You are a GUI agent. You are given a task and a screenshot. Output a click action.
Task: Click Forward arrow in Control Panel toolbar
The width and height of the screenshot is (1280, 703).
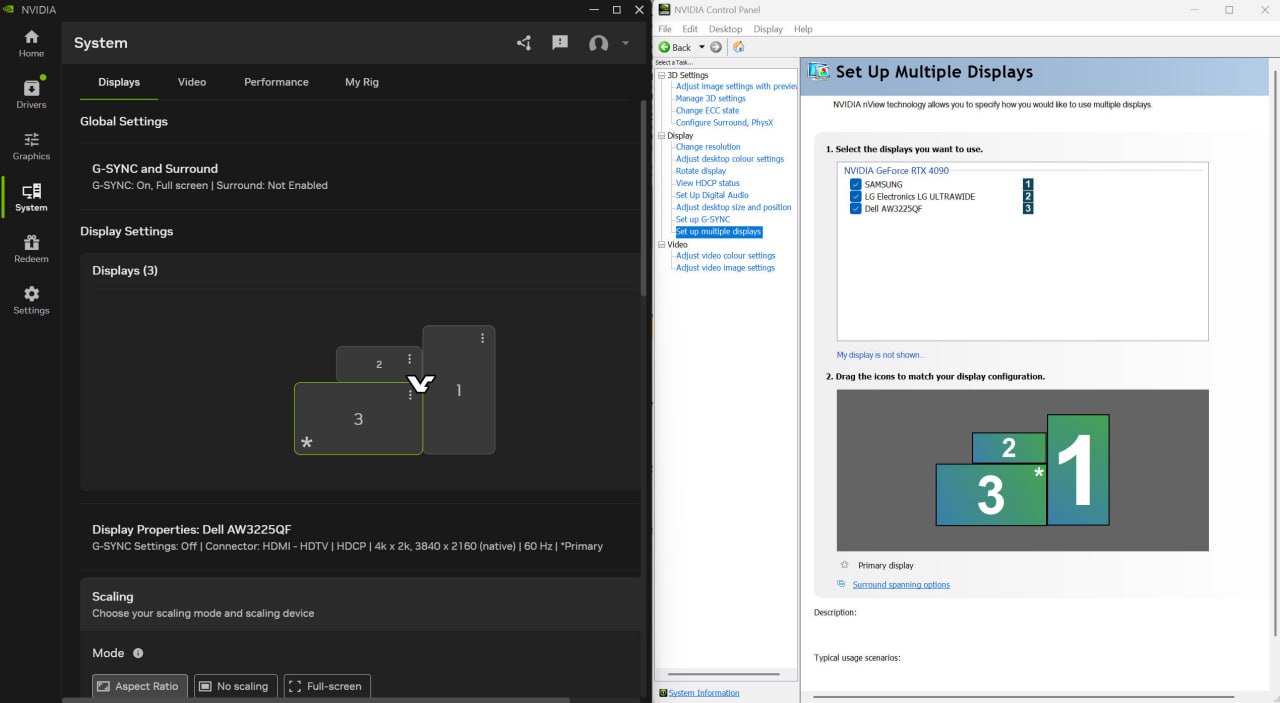[716, 47]
